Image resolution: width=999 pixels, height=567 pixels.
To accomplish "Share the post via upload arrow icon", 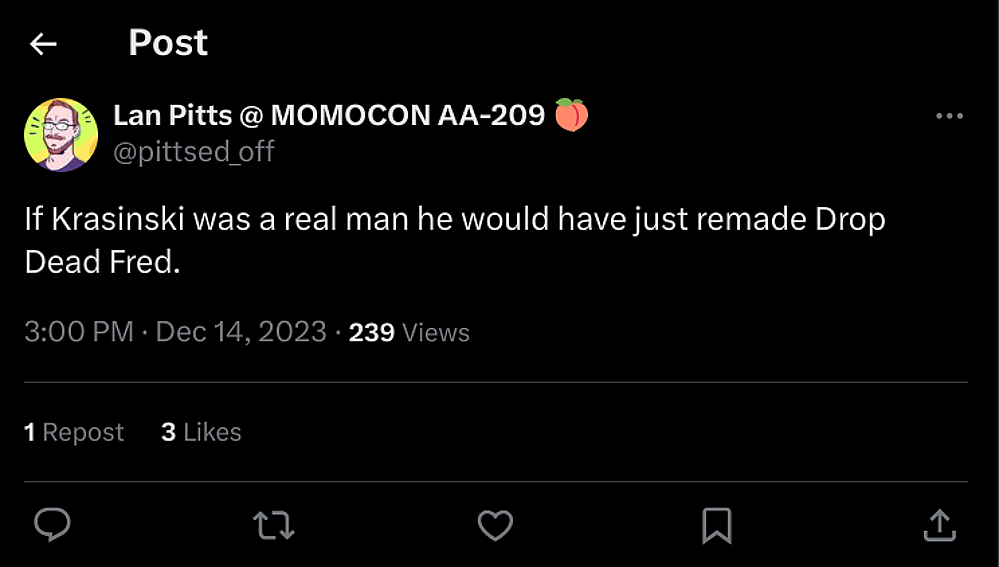I will [939, 524].
